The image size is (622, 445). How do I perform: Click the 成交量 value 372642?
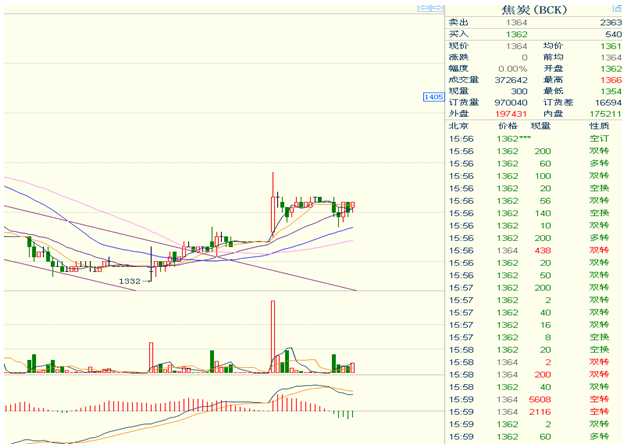coord(511,80)
